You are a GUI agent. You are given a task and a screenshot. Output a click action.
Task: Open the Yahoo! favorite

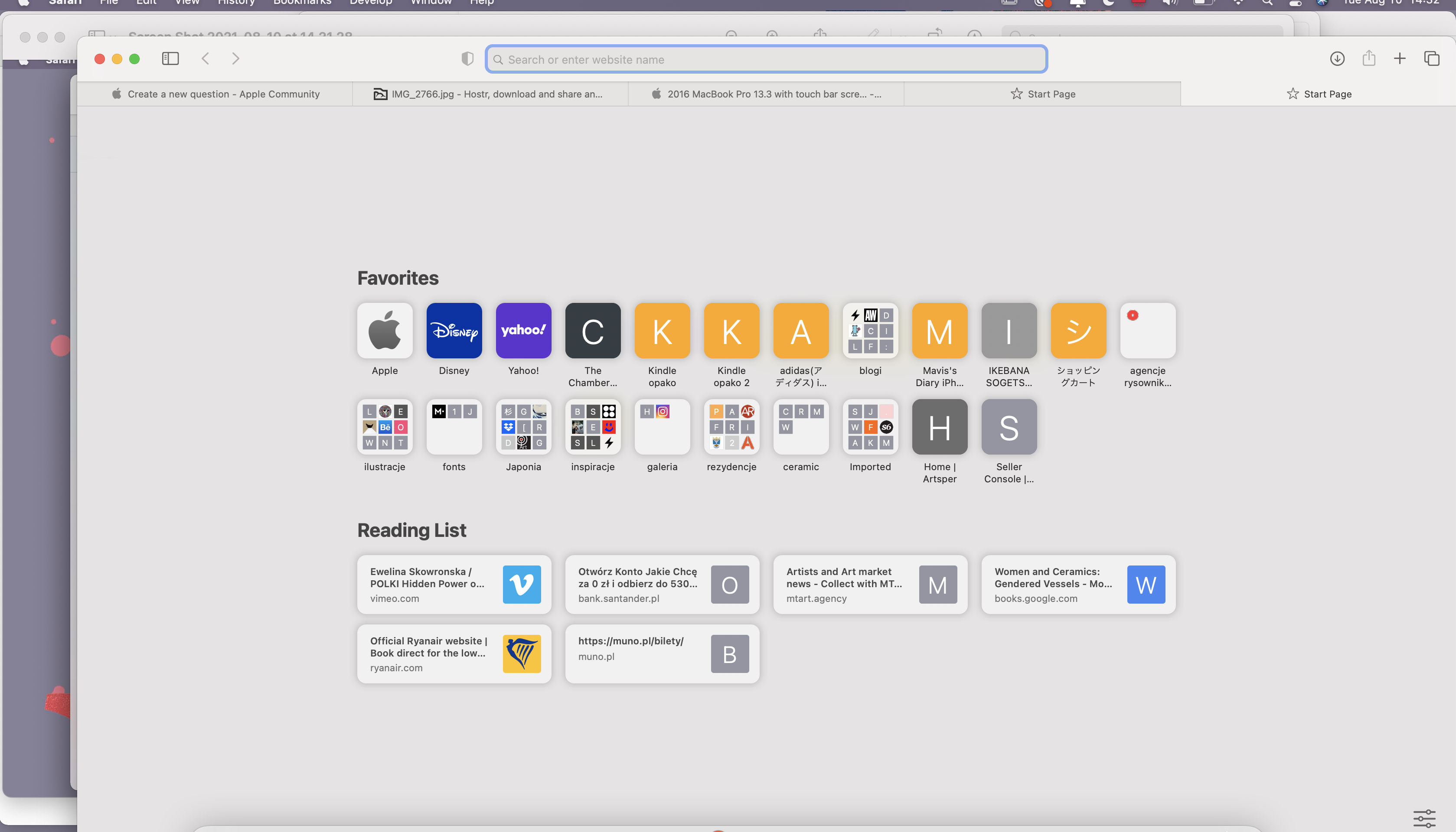click(x=523, y=331)
